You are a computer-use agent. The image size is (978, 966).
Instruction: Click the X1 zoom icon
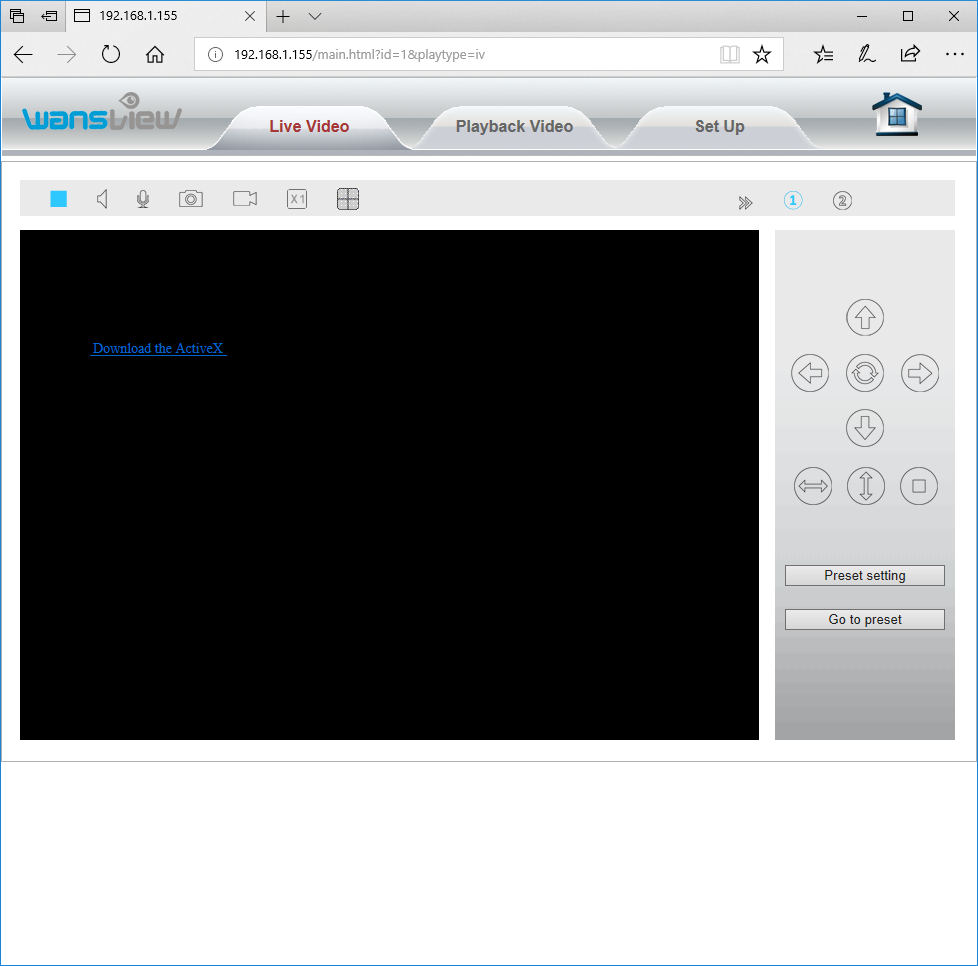297,199
